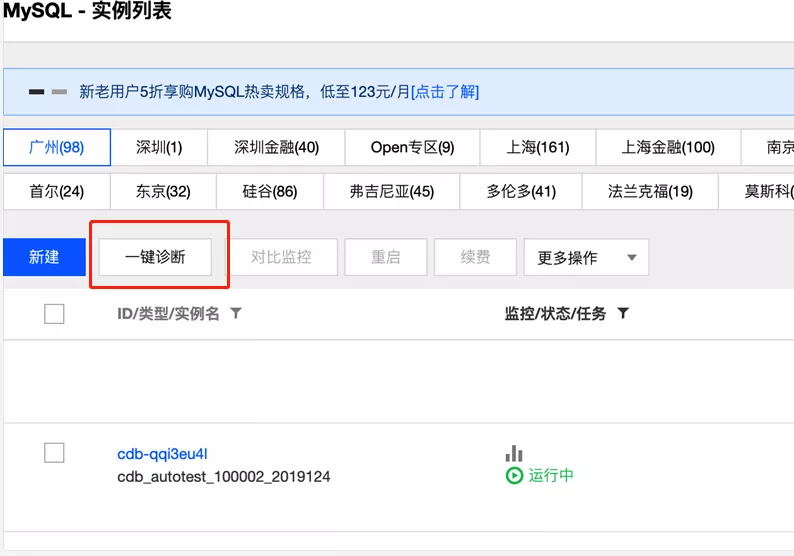The height and width of the screenshot is (556, 794).
Task: Click the 监控/状态/任务 column filter icon
Action: pyautogui.click(x=623, y=313)
